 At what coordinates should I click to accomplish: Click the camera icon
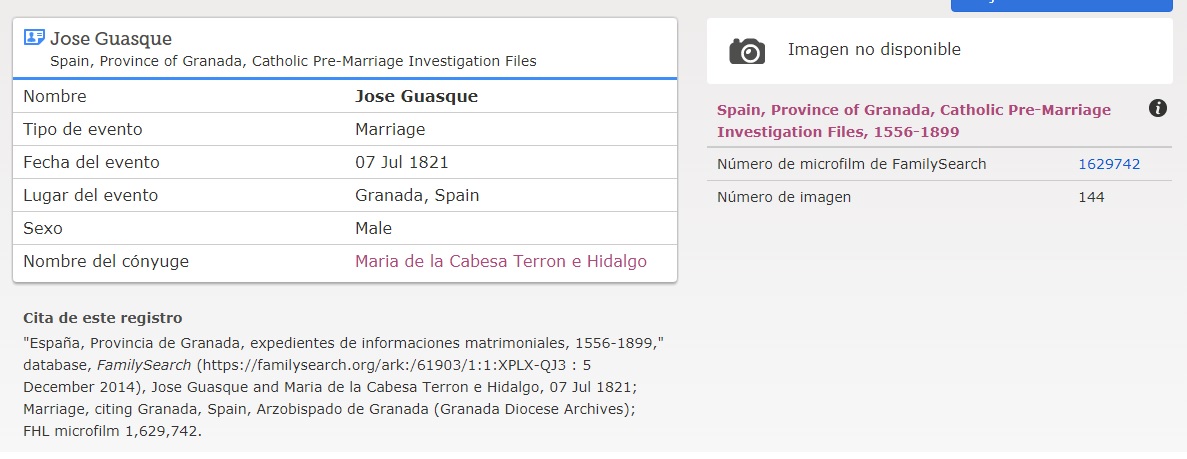[x=746, y=50]
